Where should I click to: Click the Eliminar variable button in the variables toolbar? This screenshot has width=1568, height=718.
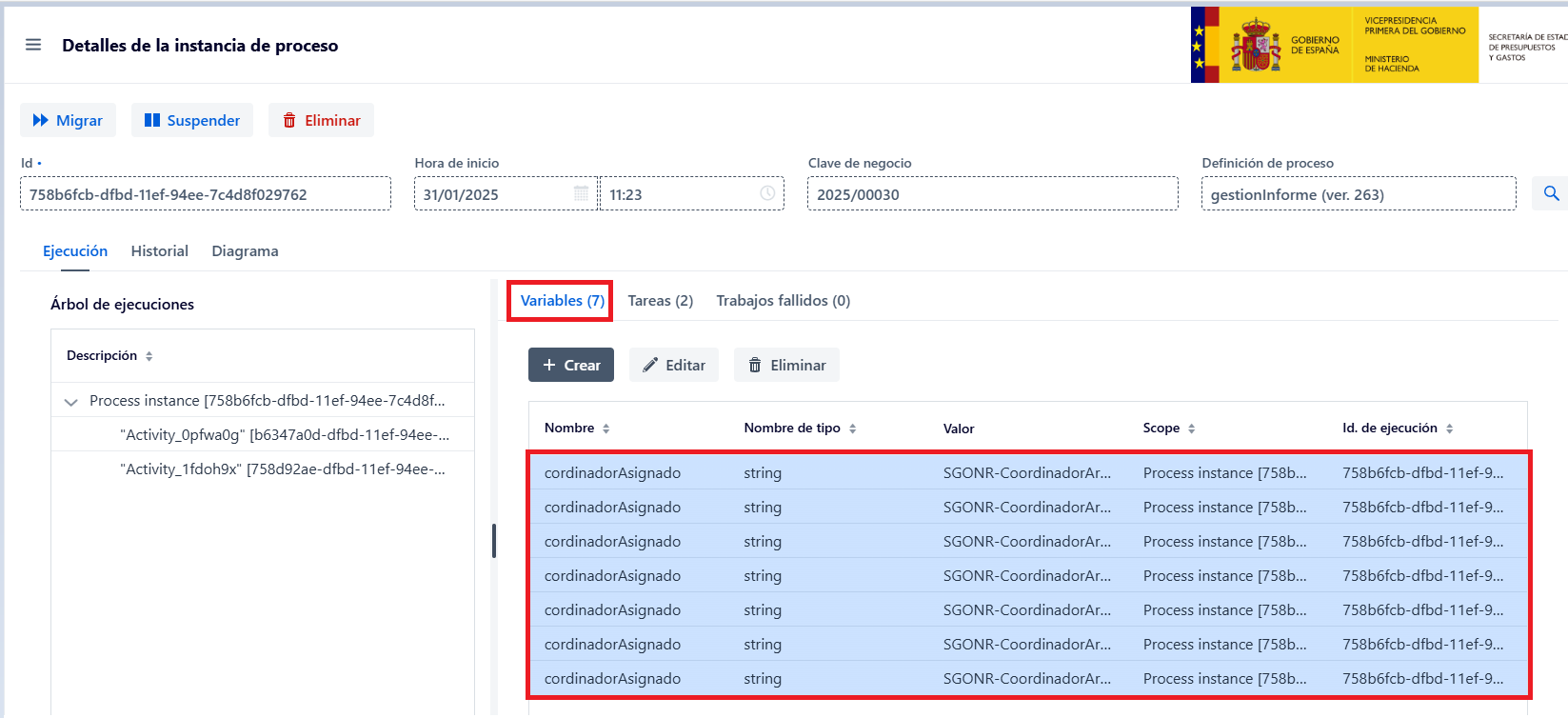coord(786,365)
